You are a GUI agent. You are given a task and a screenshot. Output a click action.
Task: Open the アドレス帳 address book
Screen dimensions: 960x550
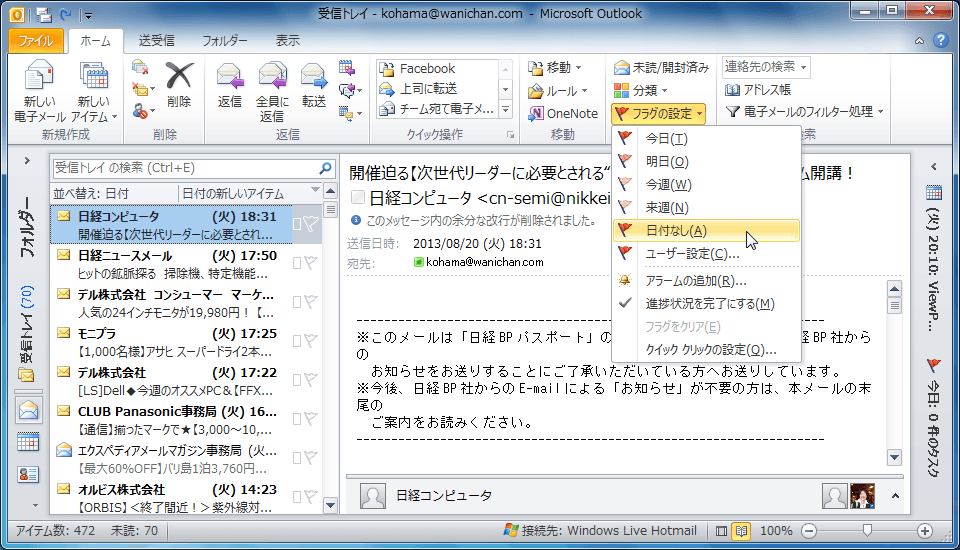758,90
